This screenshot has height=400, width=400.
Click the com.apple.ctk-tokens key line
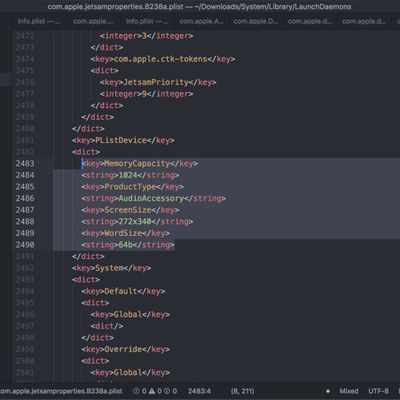[163, 59]
